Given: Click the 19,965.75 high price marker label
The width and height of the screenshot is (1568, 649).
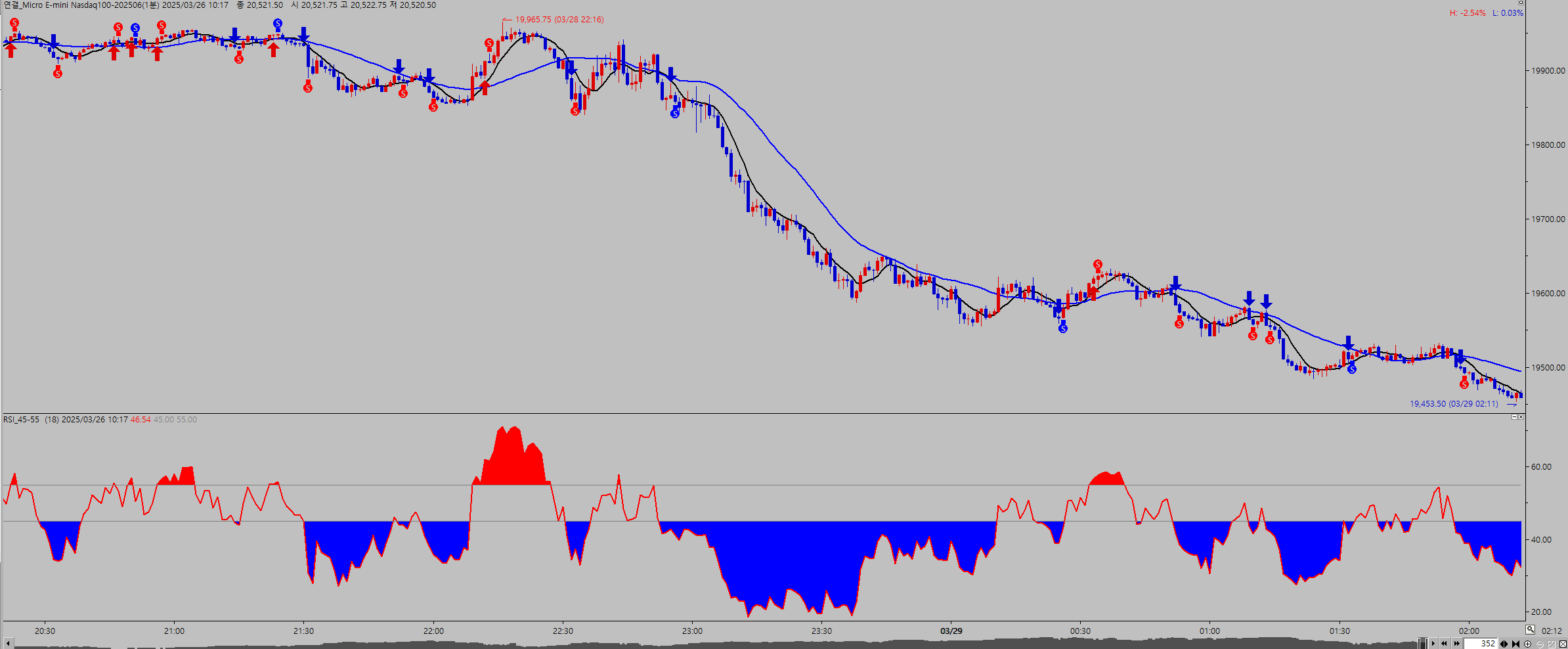Looking at the screenshot, I should pos(558,20).
